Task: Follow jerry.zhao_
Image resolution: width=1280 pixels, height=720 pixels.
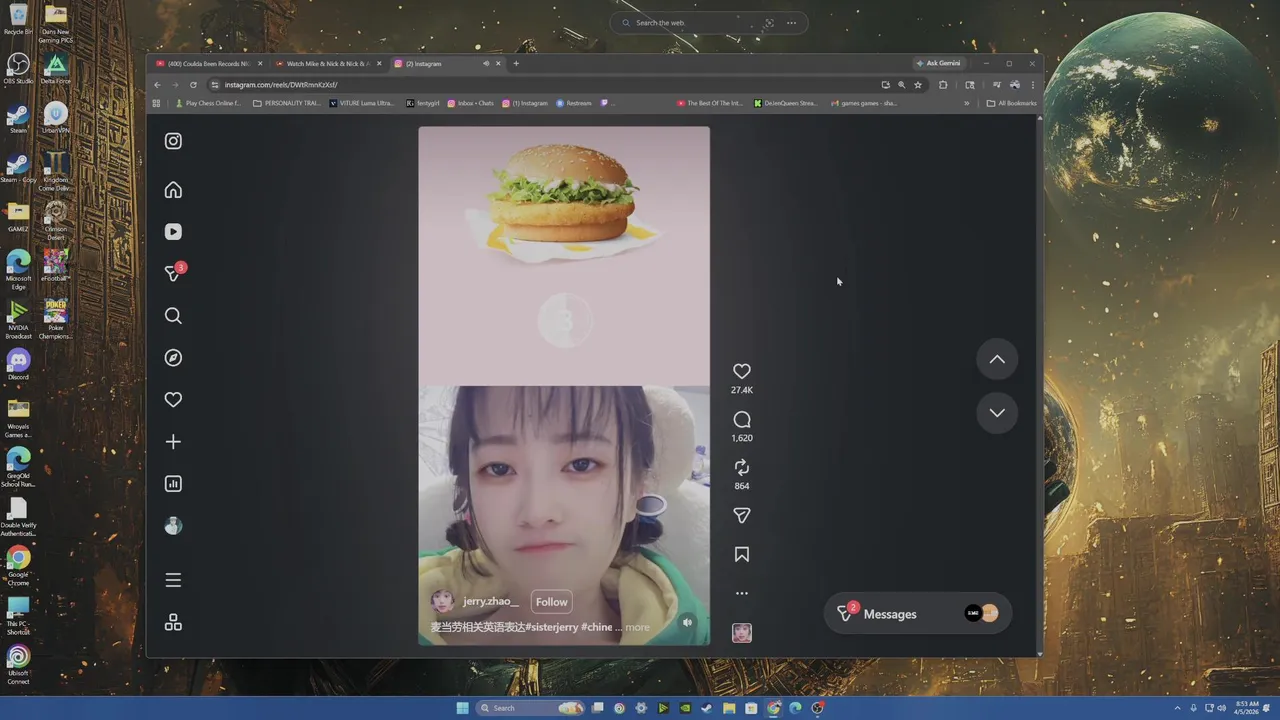Action: (551, 602)
